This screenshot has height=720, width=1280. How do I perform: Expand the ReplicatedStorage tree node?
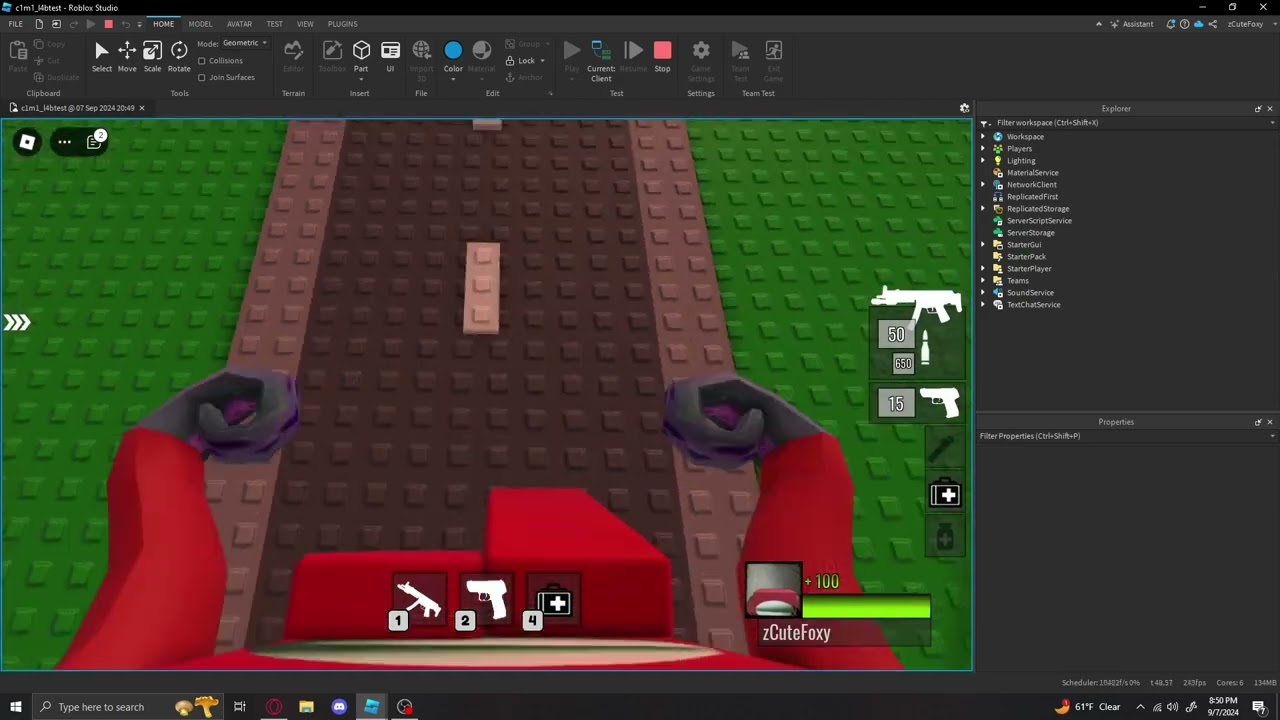tap(983, 209)
